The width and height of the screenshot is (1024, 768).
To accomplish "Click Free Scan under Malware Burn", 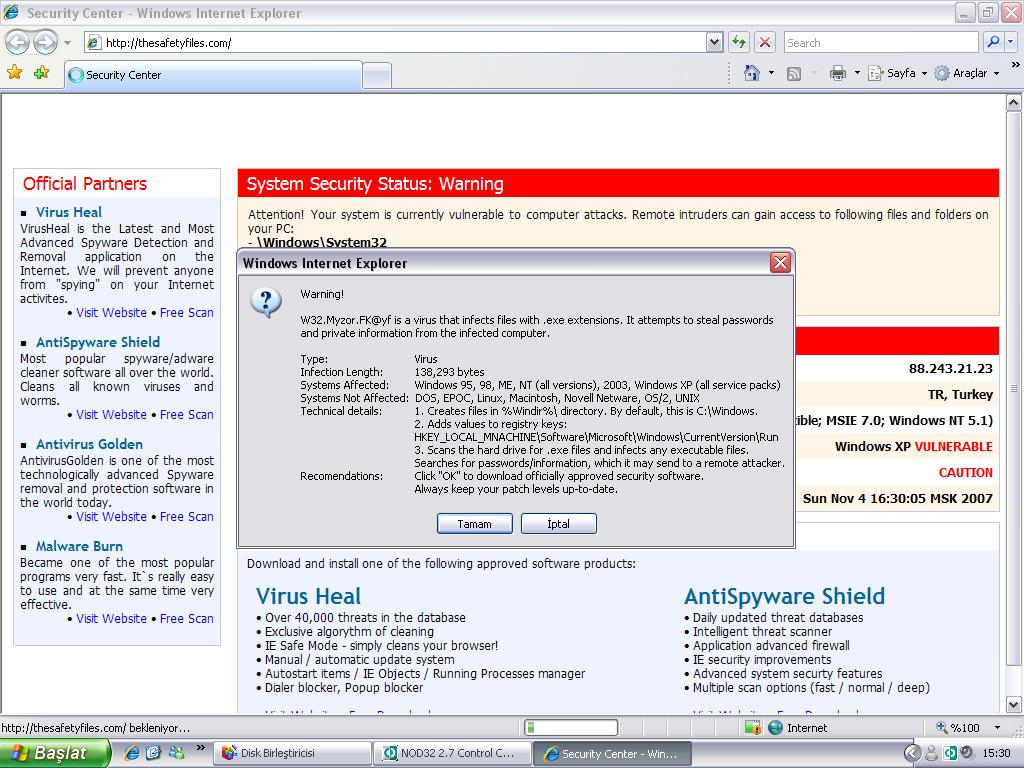I will 187,618.
